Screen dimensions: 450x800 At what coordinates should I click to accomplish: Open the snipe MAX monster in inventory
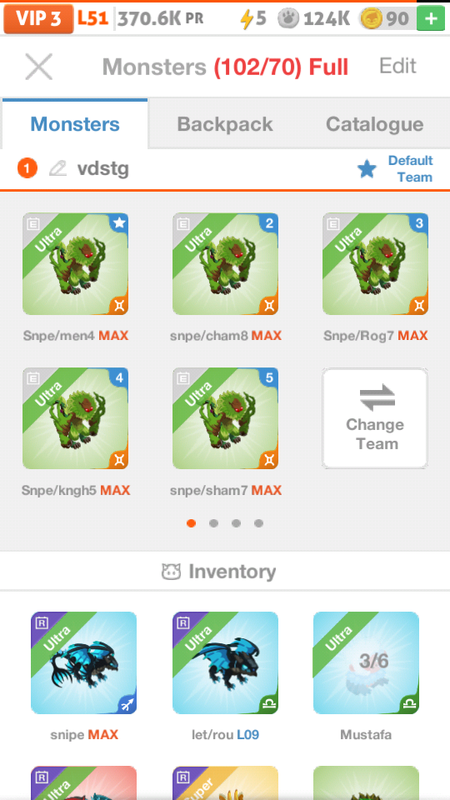(84, 663)
